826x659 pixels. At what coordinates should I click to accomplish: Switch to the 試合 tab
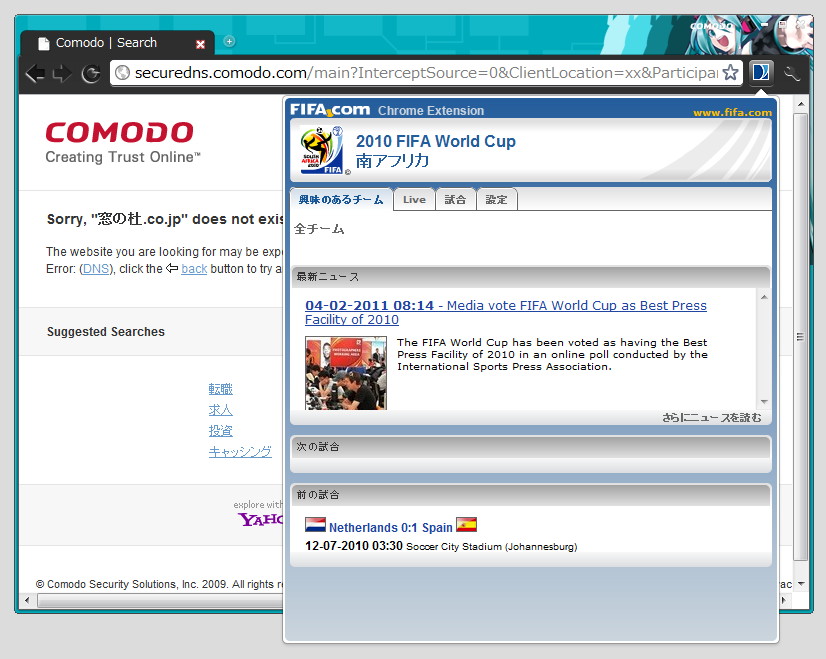[455, 200]
